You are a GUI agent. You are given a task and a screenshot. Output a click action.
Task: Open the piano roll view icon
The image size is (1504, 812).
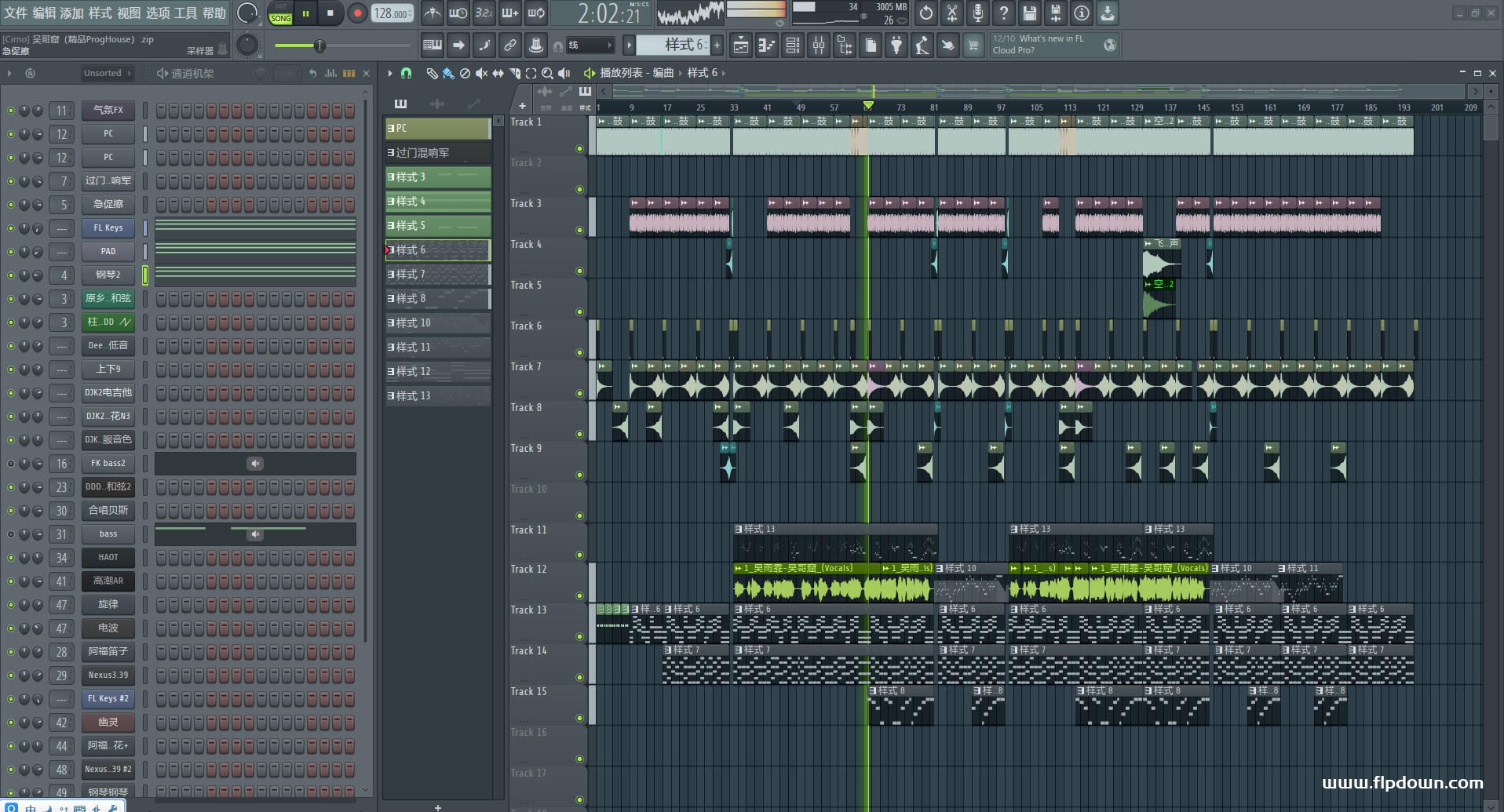coord(767,46)
